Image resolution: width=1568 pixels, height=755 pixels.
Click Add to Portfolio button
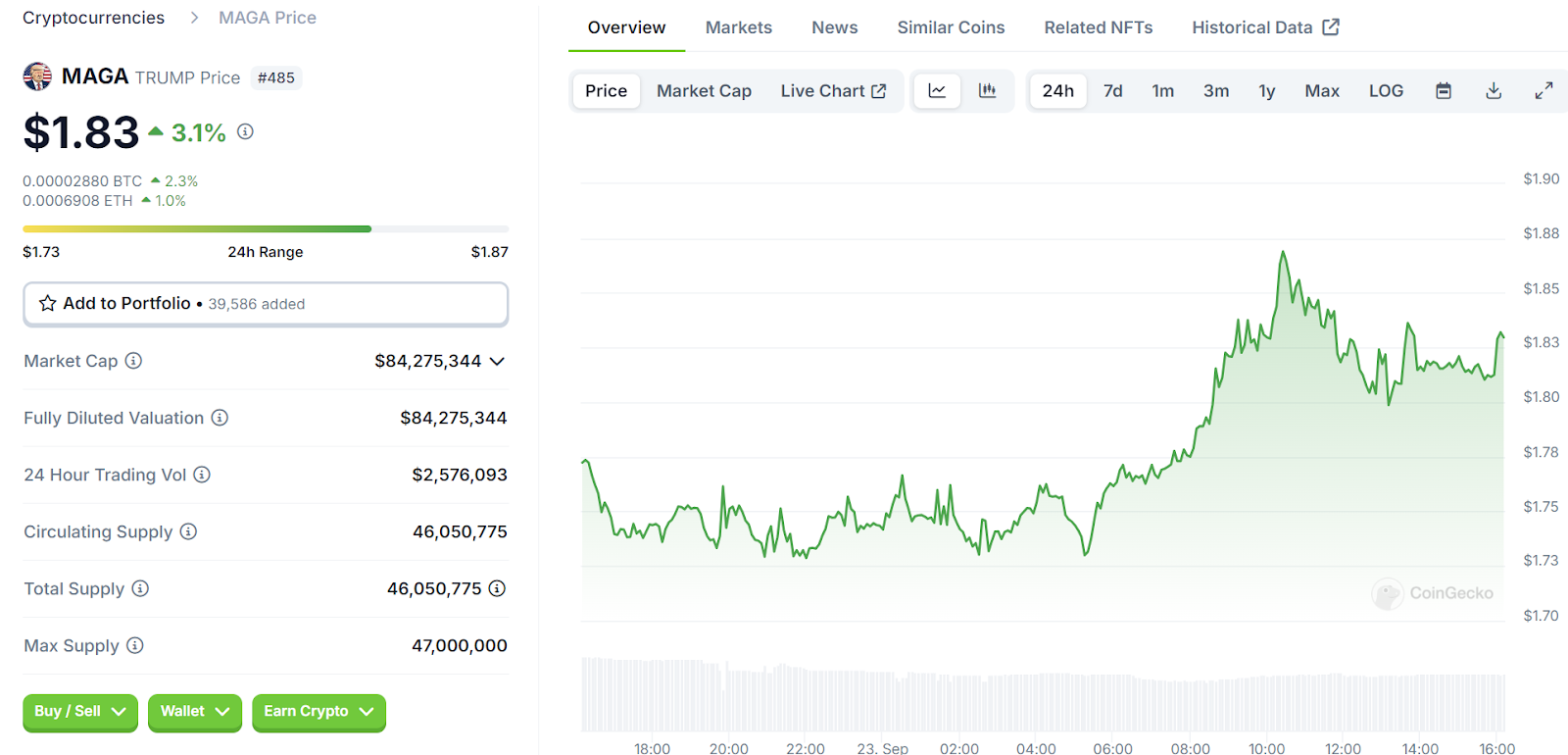coord(266,304)
